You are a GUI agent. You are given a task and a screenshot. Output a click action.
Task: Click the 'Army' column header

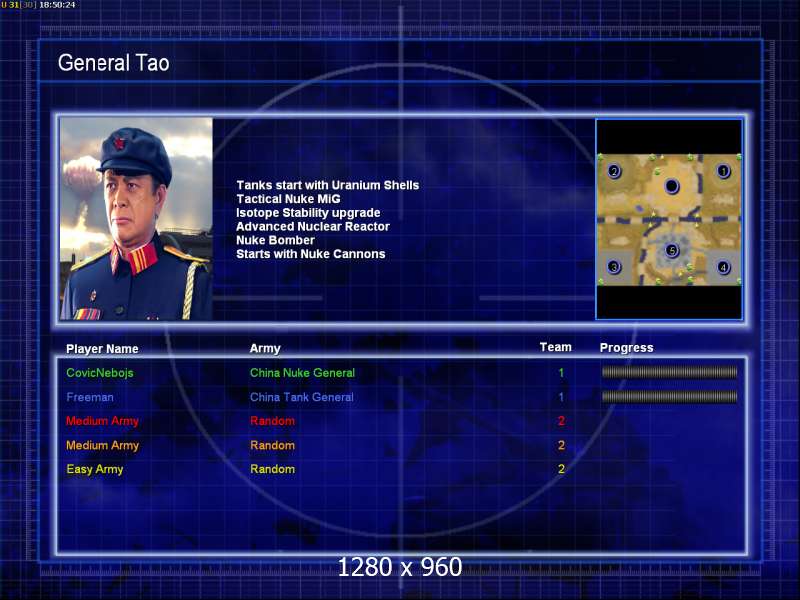[x=265, y=348]
